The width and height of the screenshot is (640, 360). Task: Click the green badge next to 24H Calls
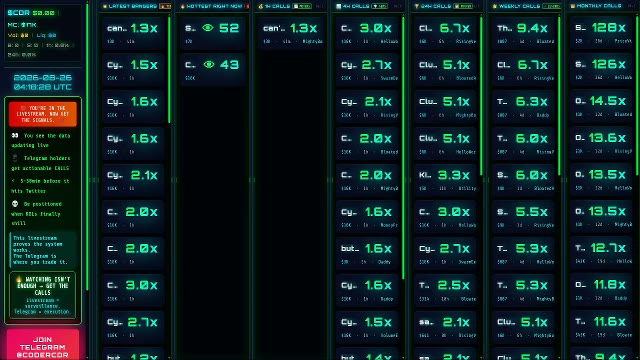pos(463,6)
